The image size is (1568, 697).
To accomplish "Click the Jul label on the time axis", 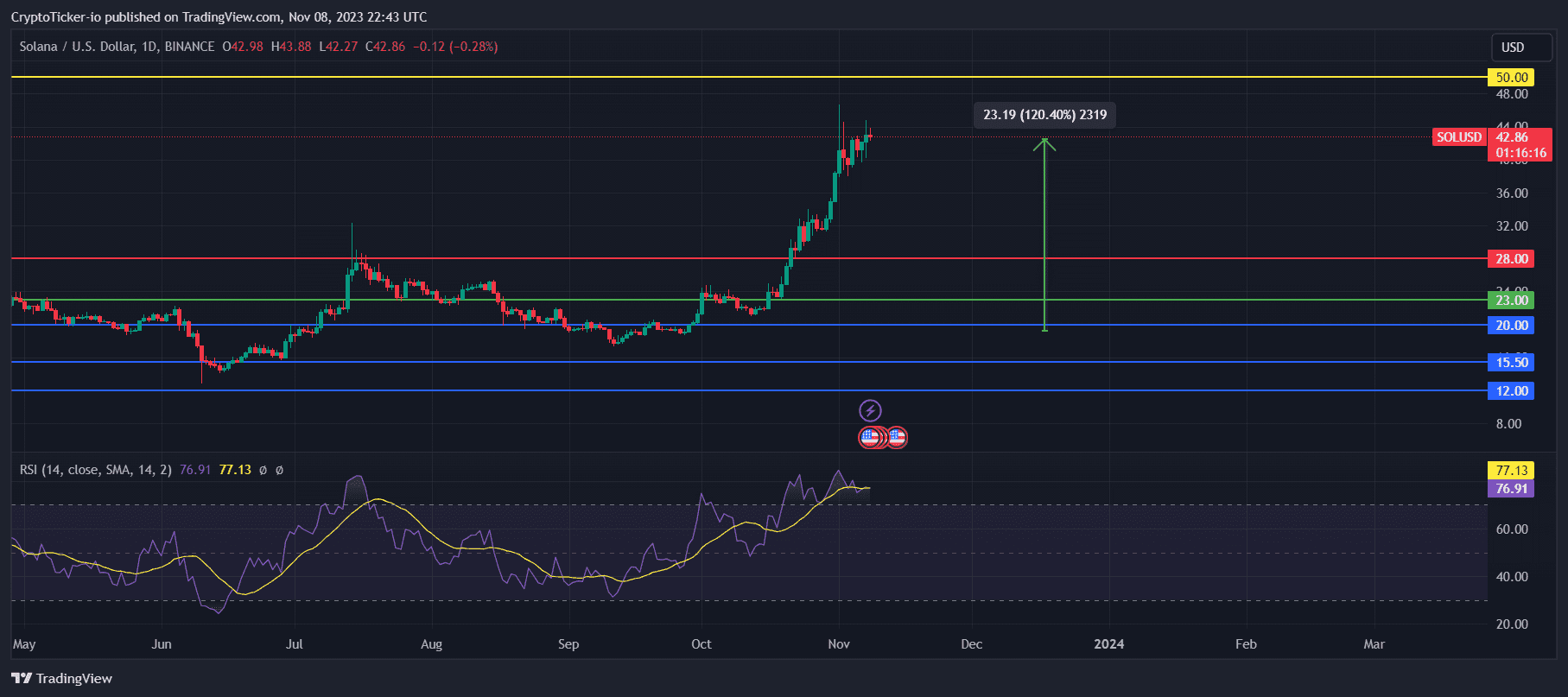I will pos(295,644).
